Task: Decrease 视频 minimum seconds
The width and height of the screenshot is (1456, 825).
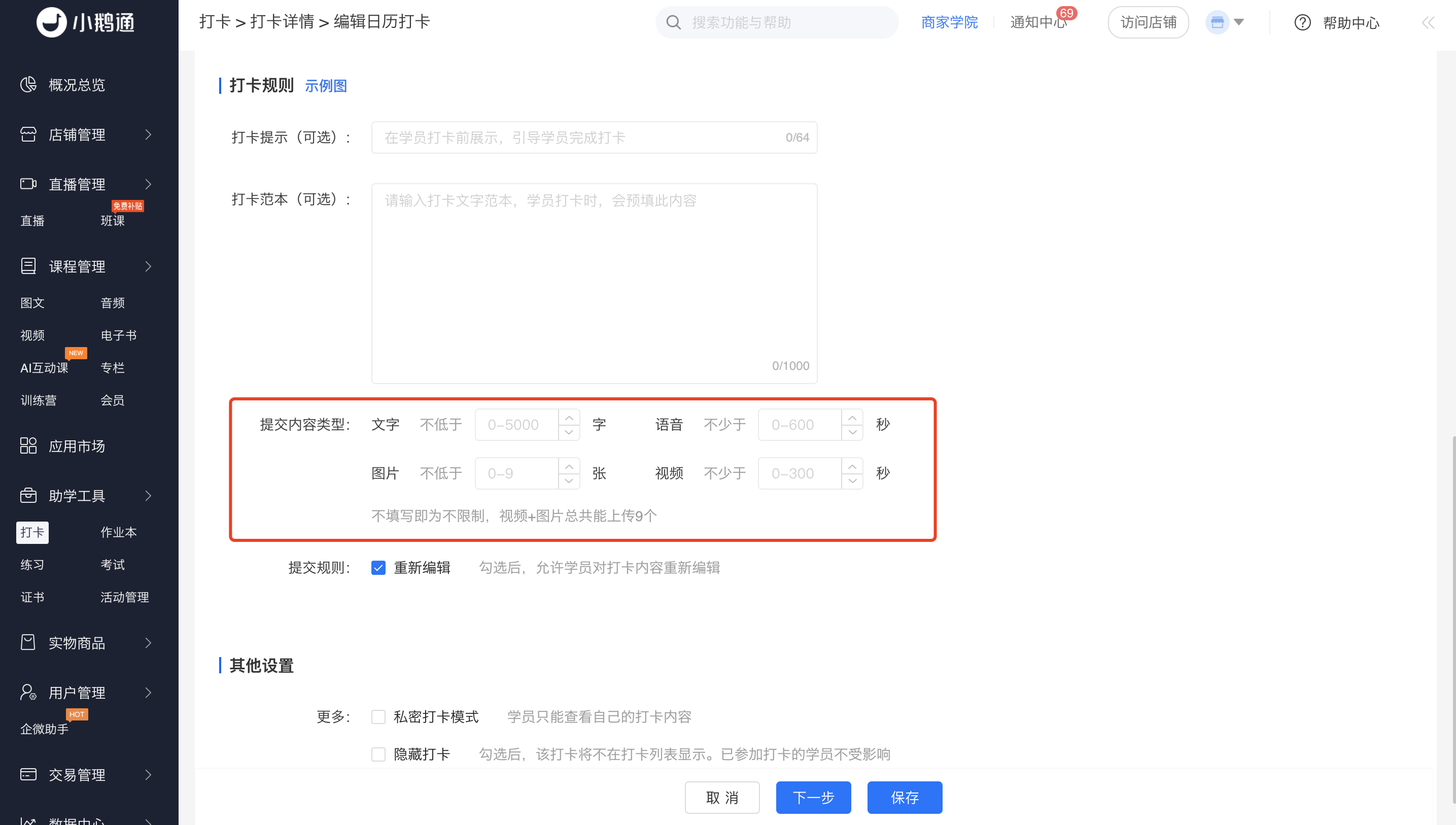Action: pyautogui.click(x=852, y=481)
